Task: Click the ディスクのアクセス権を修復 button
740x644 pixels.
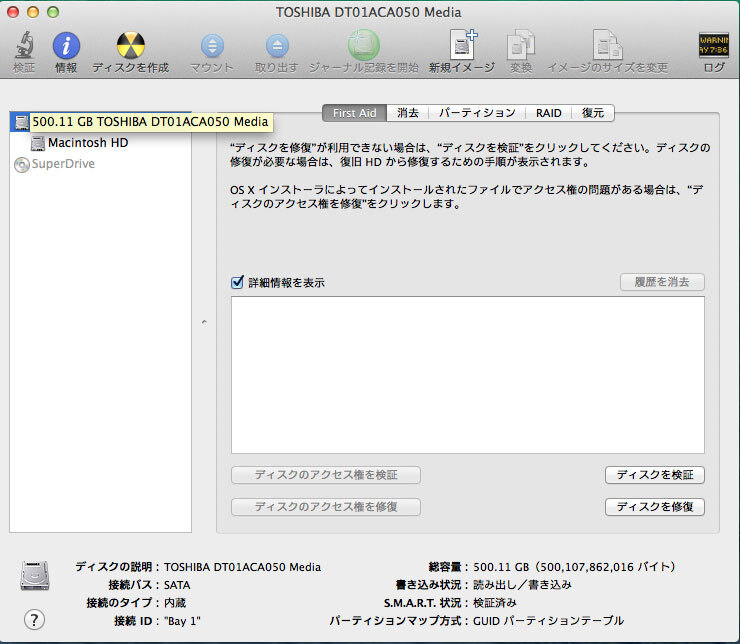Action: click(326, 507)
